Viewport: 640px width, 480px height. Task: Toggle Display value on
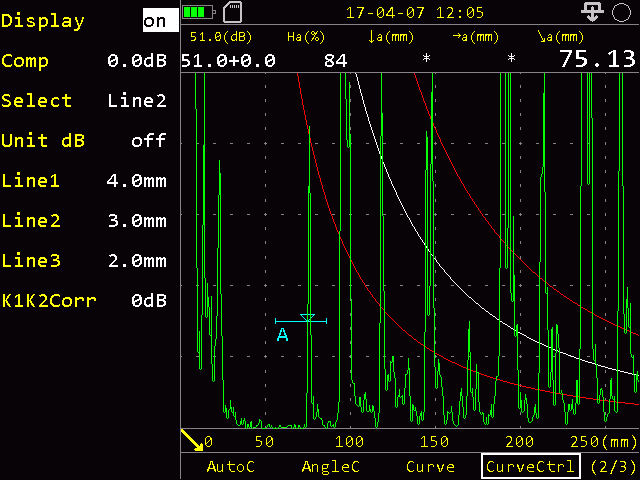point(160,20)
